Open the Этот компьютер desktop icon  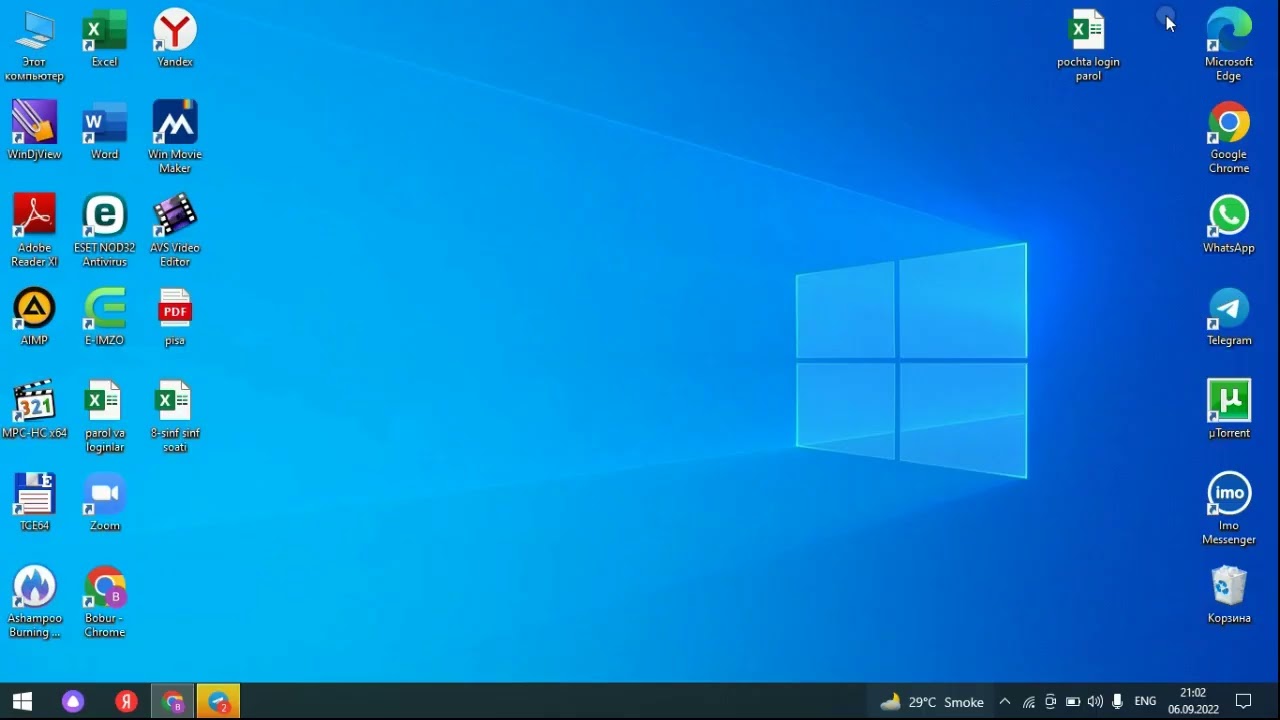click(34, 45)
